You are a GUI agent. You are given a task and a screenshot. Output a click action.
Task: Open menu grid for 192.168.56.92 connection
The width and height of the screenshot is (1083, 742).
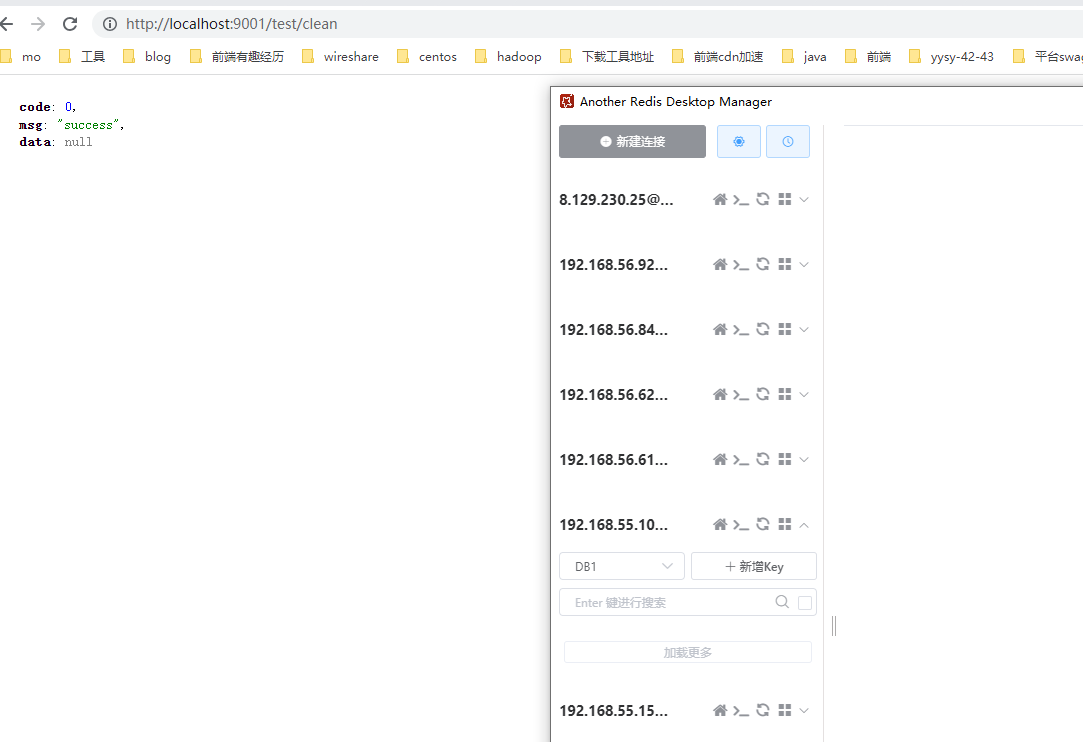pyautogui.click(x=785, y=264)
